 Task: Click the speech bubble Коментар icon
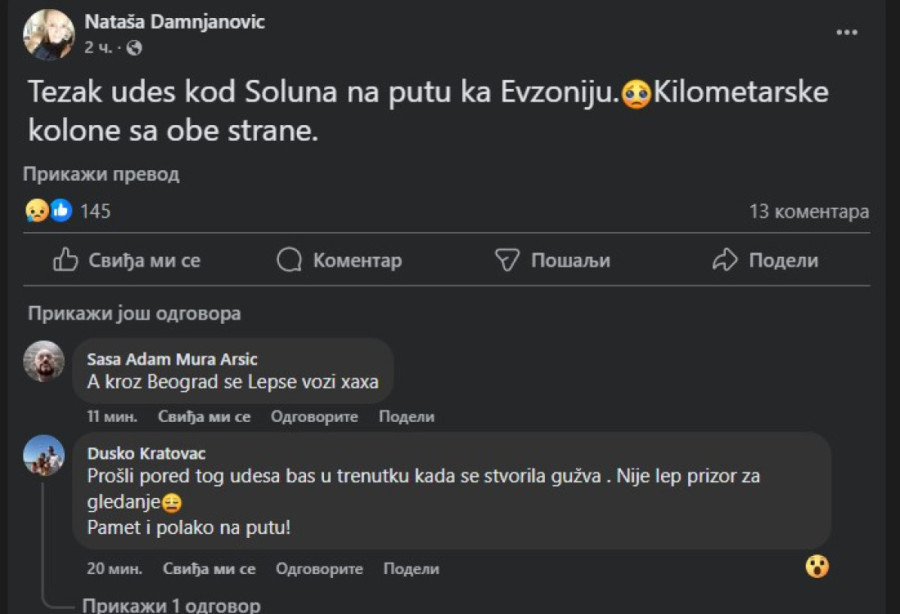pyautogui.click(x=290, y=260)
